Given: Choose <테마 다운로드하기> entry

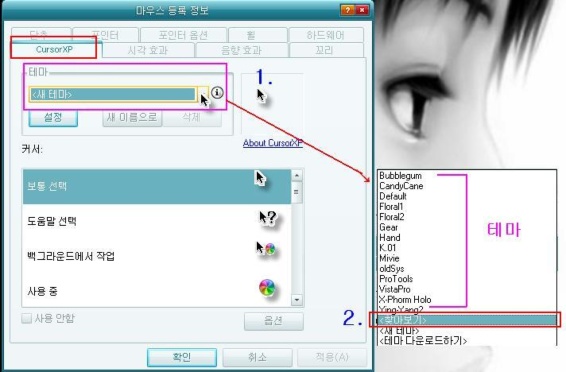Looking at the screenshot, I should point(423,341).
